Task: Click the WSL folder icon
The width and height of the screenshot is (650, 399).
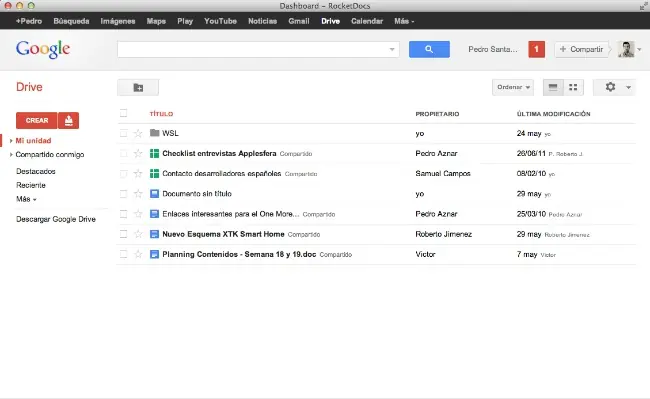Action: pos(154,133)
